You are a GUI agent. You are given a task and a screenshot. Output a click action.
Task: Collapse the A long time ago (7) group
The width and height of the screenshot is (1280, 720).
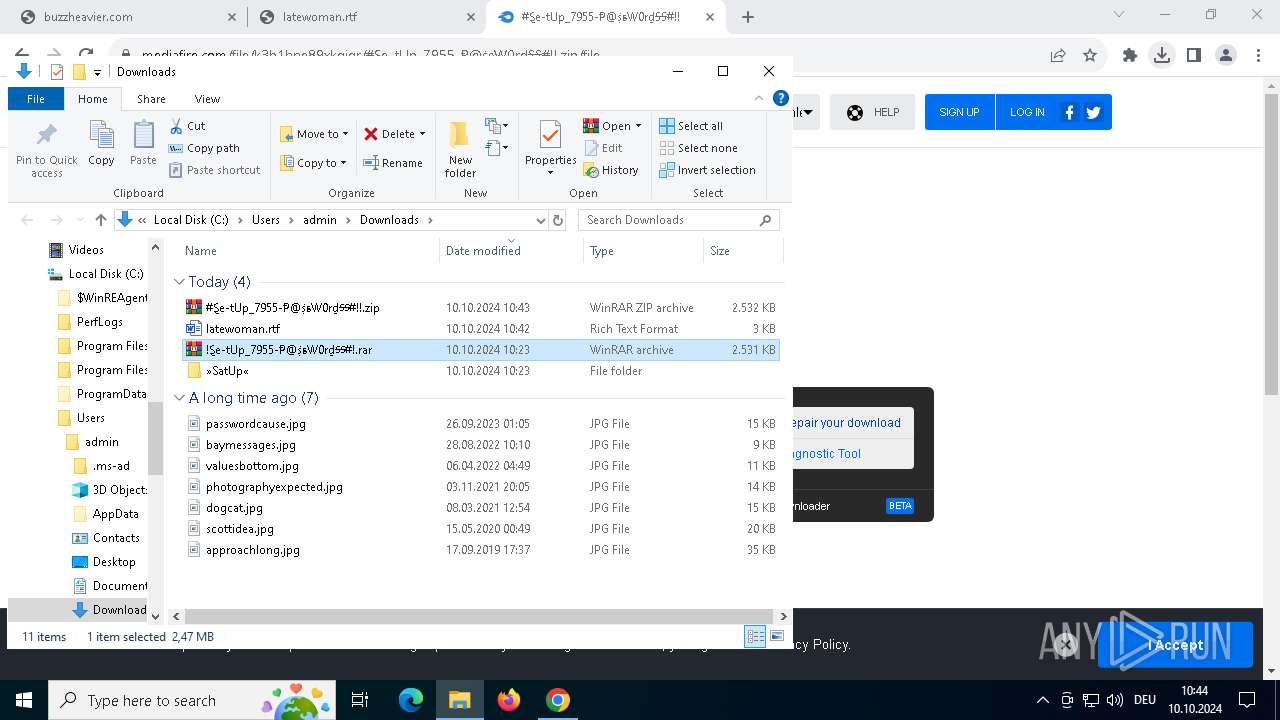(x=180, y=398)
